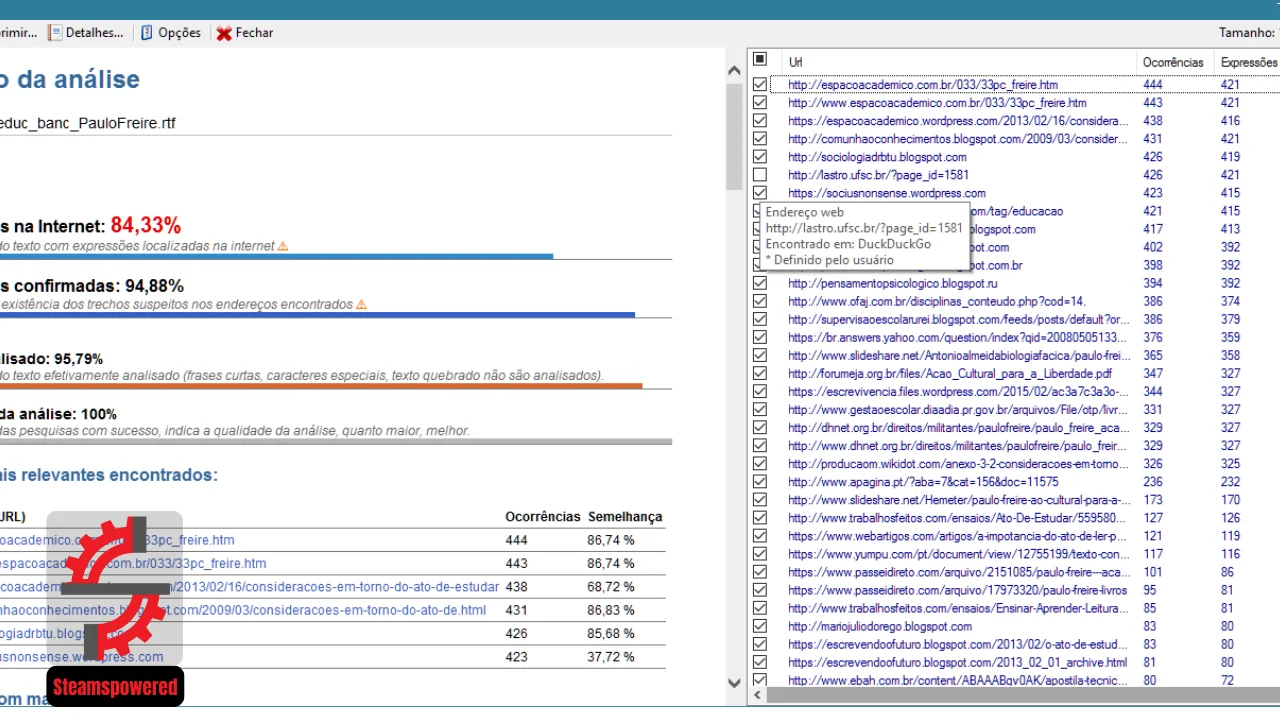Uncheck the mariojuliodorego.blogspot.com row checkbox
Viewport: 1280px width, 720px height.
coord(760,626)
